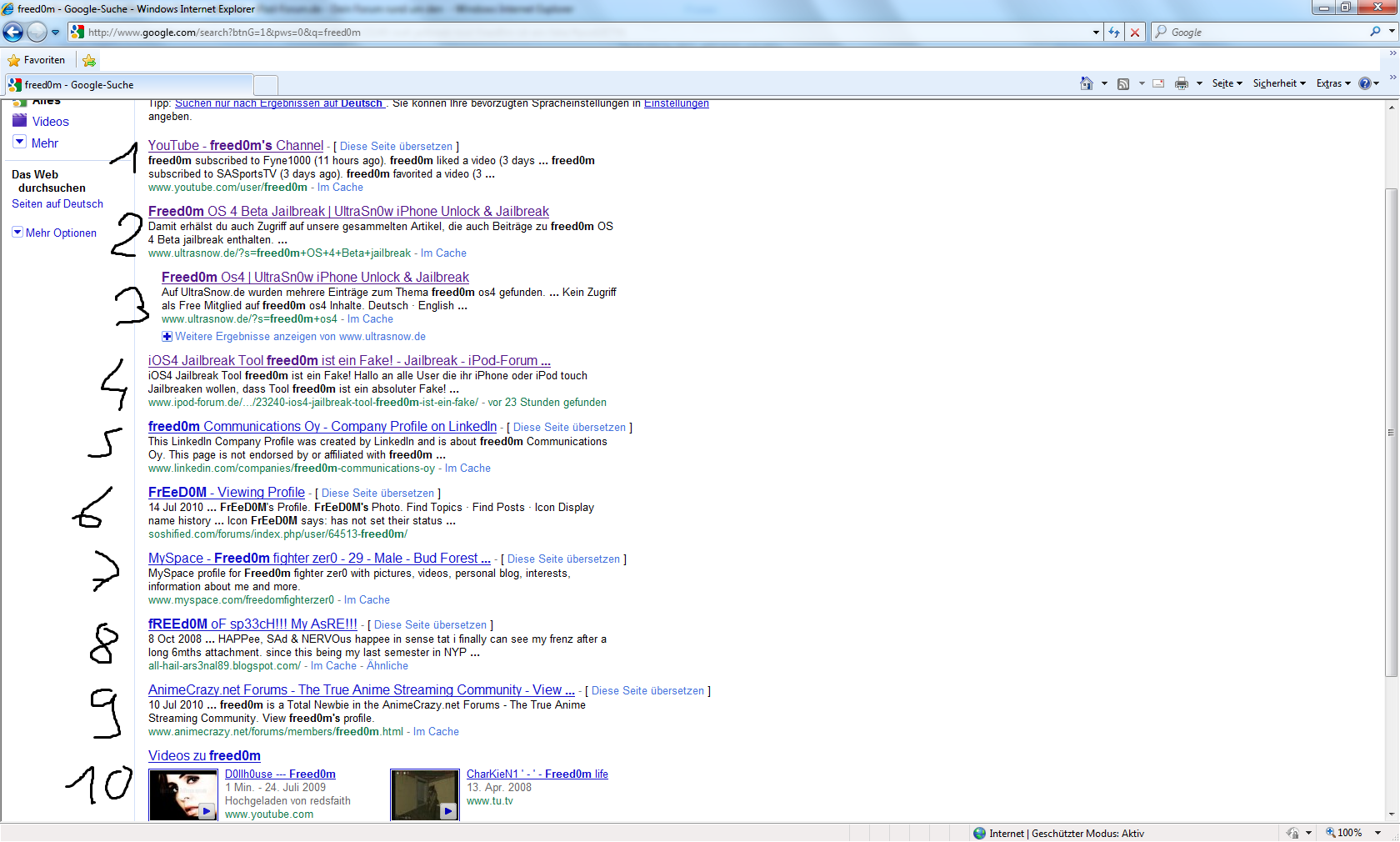Screen dimensions: 1400x842
Task: Click Seiten auf Deutsch link
Action: coord(57,204)
